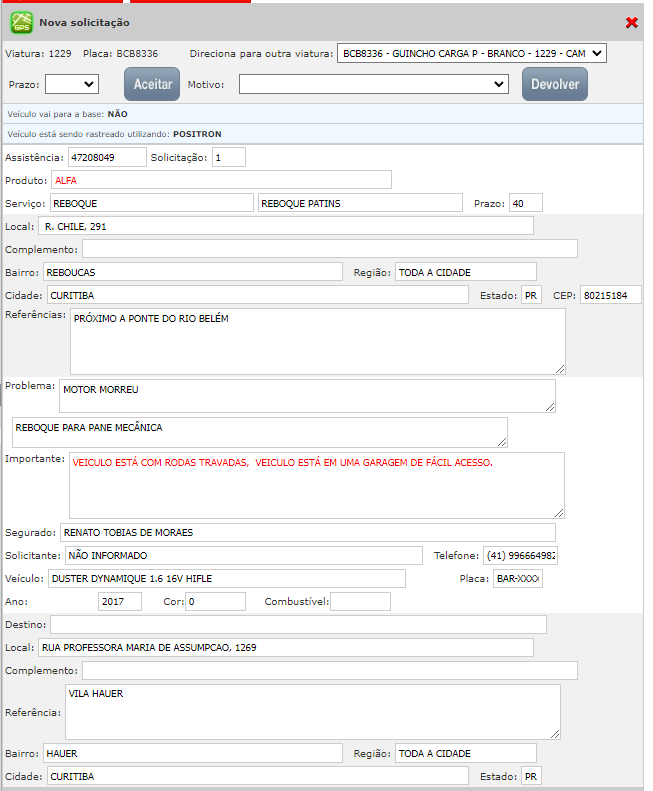Focus the empty Combustível field
The image size is (653, 791).
click(x=360, y=601)
